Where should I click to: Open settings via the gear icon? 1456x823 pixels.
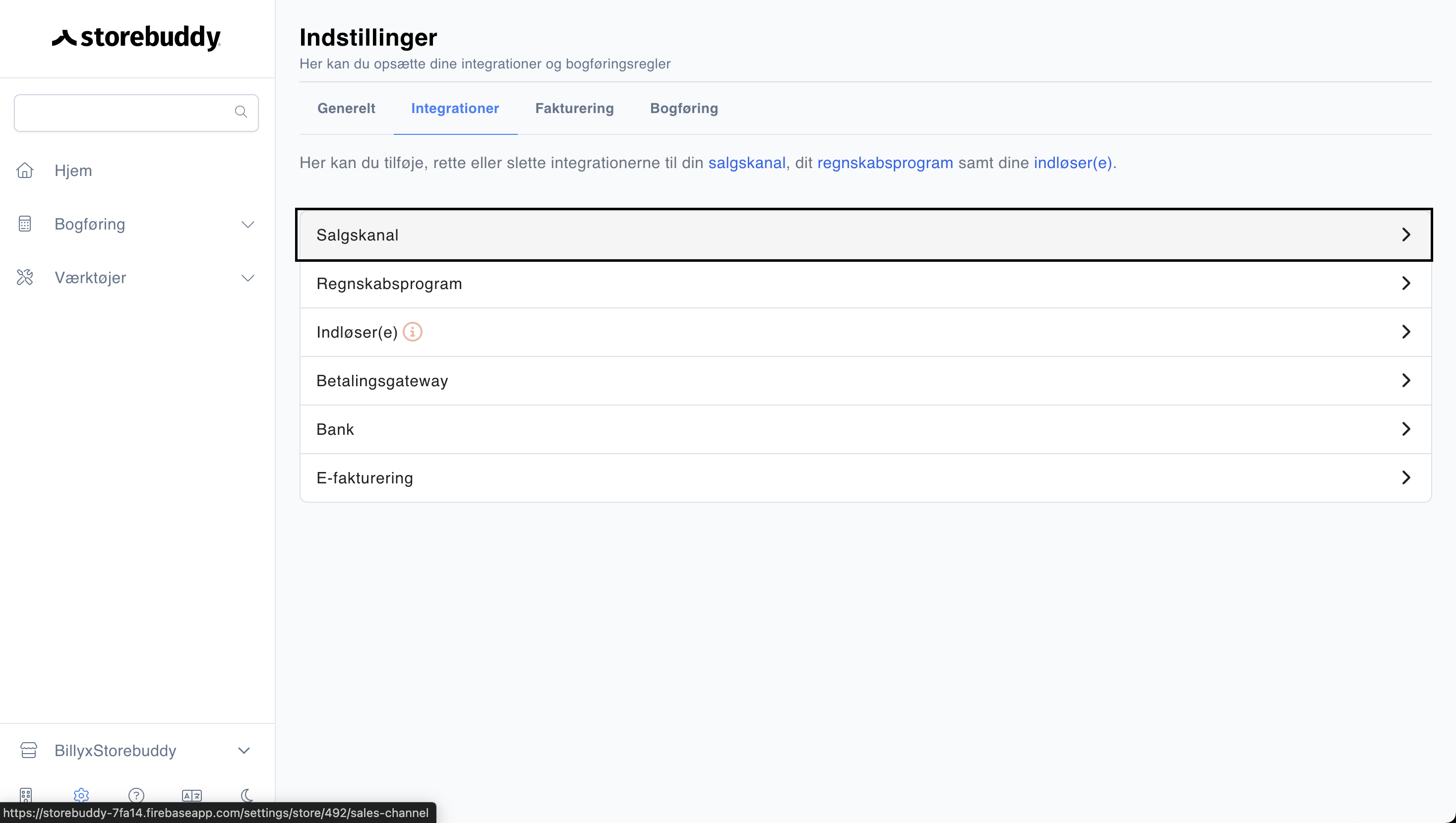pyautogui.click(x=81, y=795)
